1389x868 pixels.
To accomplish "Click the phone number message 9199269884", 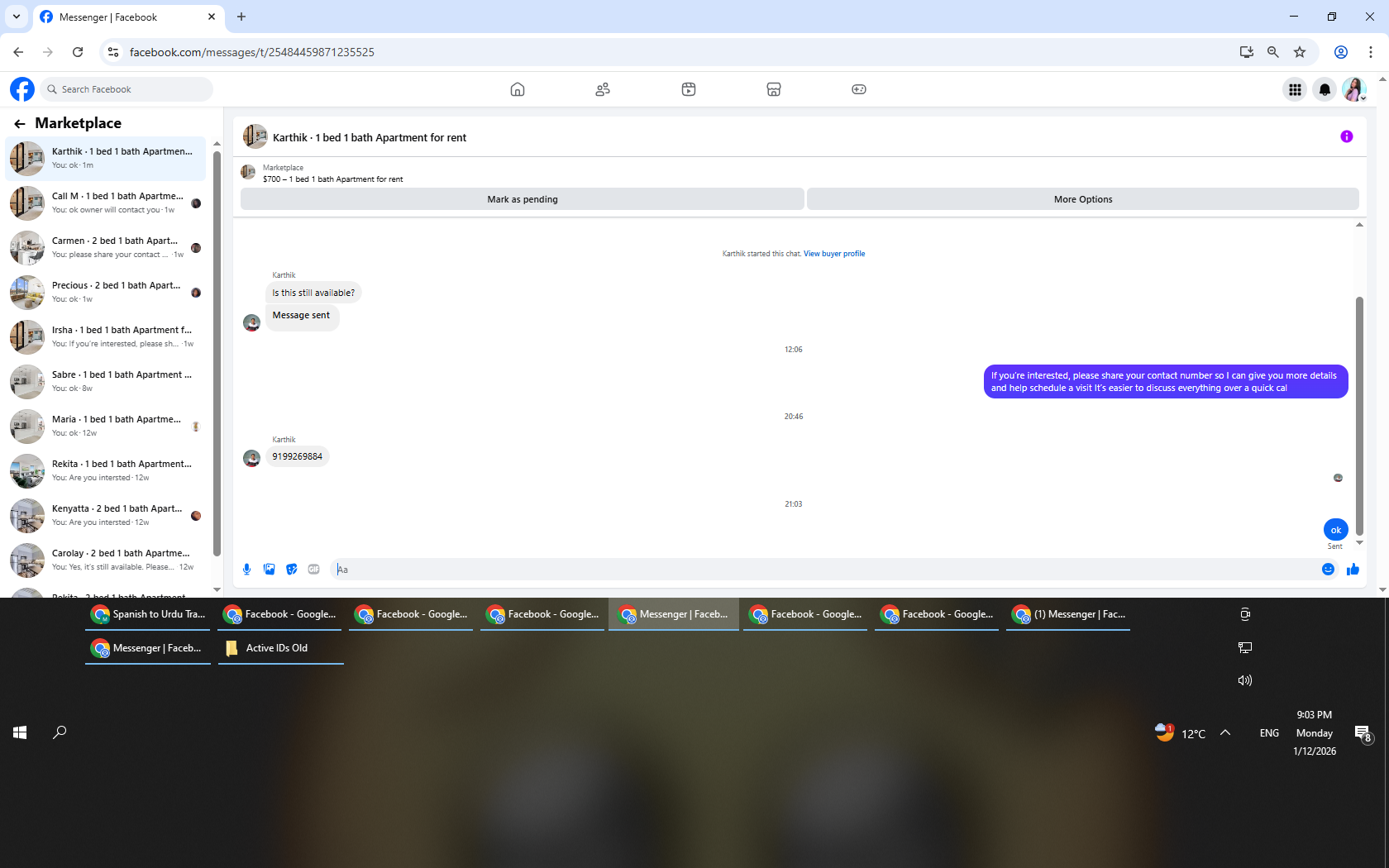I will coord(298,456).
